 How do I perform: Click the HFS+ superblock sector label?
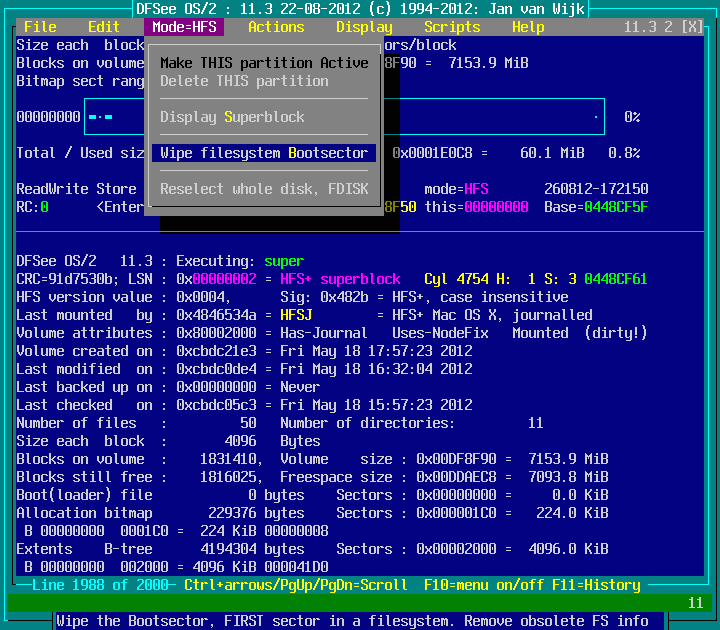pyautogui.click(x=340, y=279)
